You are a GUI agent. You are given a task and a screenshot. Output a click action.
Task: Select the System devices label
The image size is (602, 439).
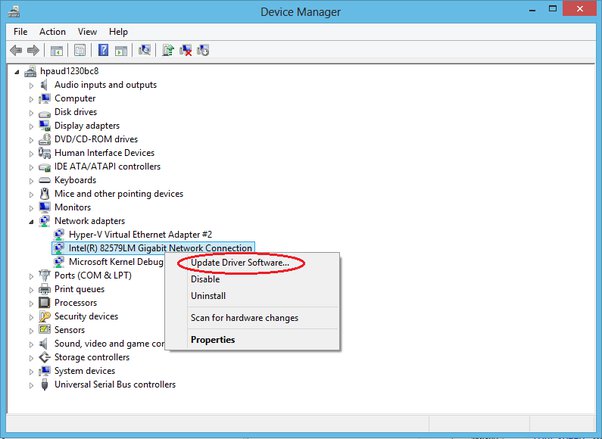click(x=84, y=371)
